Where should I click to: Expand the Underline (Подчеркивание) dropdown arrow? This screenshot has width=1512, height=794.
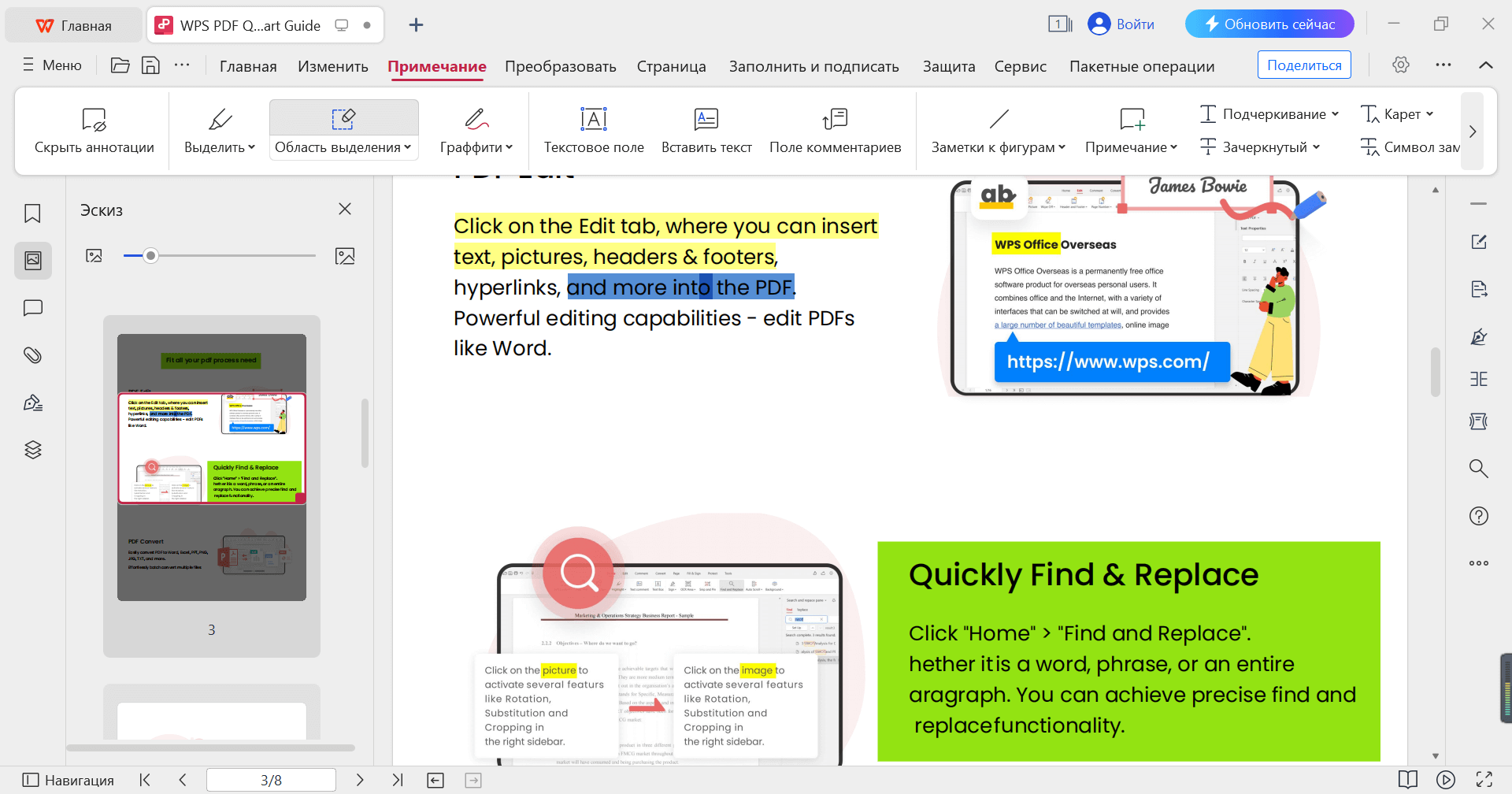pyautogui.click(x=1335, y=114)
